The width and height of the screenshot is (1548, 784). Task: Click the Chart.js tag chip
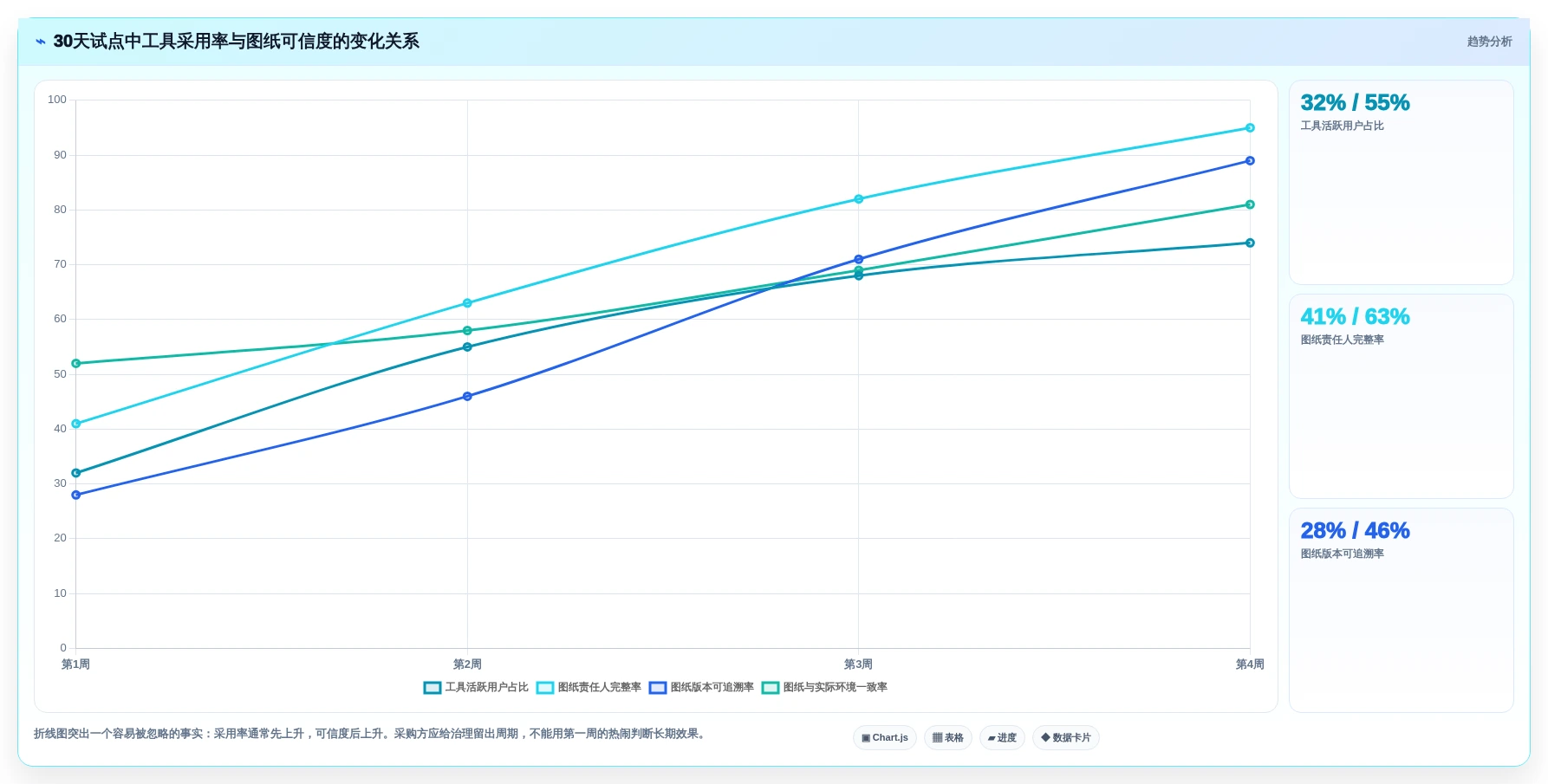[885, 738]
